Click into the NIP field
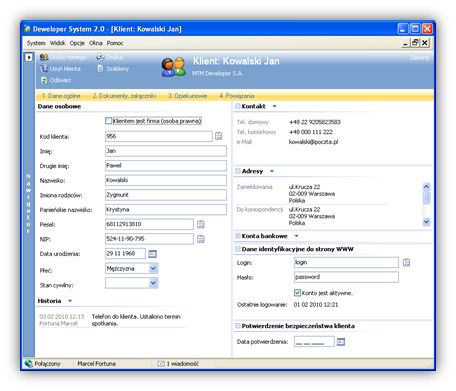This screenshot has width=456, height=391. (149, 239)
